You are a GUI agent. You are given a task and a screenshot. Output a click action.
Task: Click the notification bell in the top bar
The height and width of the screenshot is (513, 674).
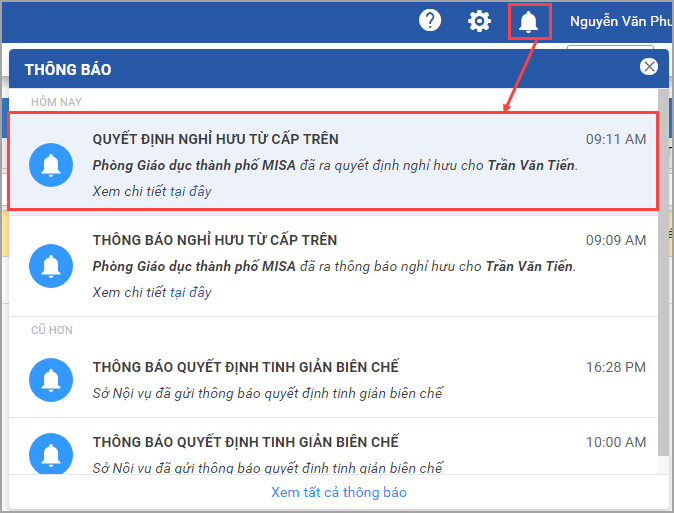528,21
